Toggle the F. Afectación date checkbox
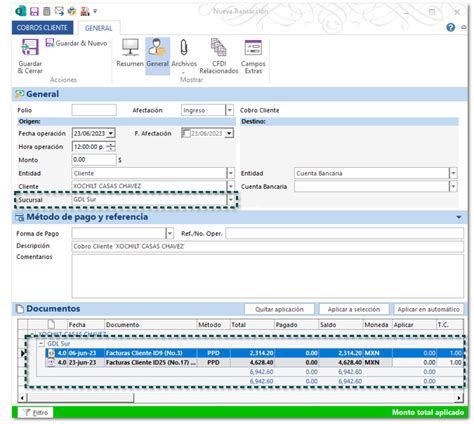This screenshot has height=424, width=474. coord(186,133)
